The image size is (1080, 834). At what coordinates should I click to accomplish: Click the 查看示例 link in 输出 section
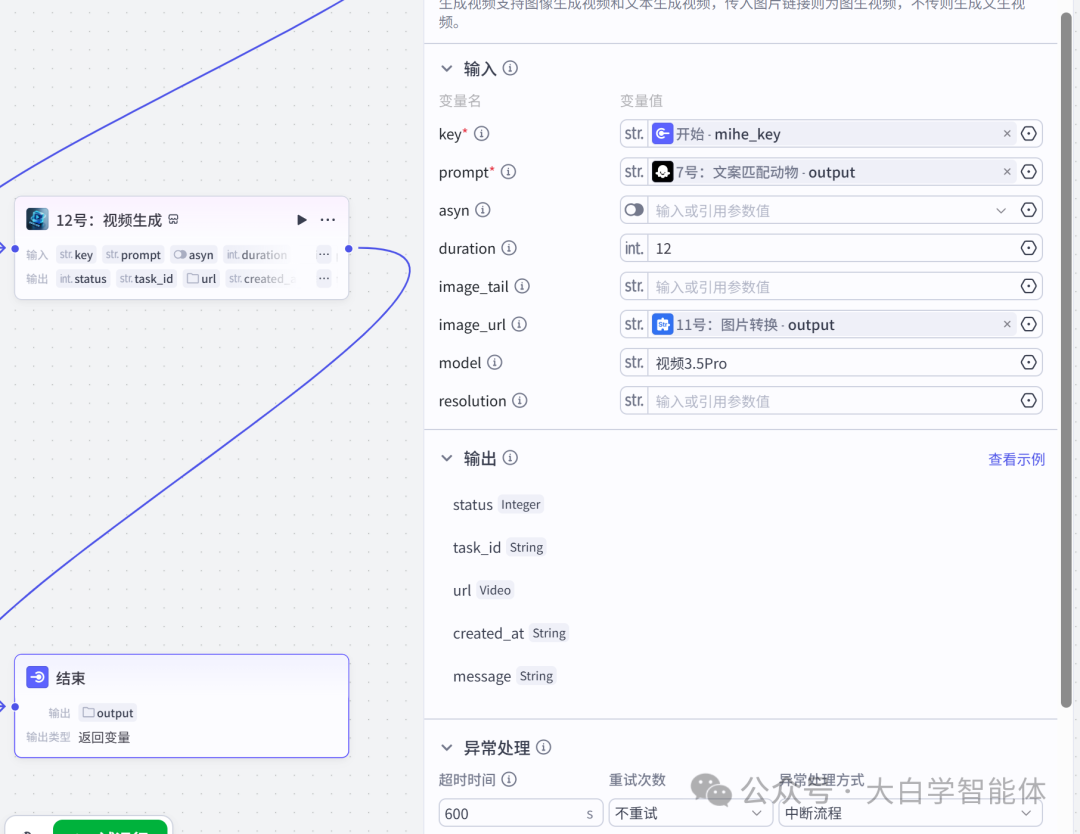[x=1016, y=458]
